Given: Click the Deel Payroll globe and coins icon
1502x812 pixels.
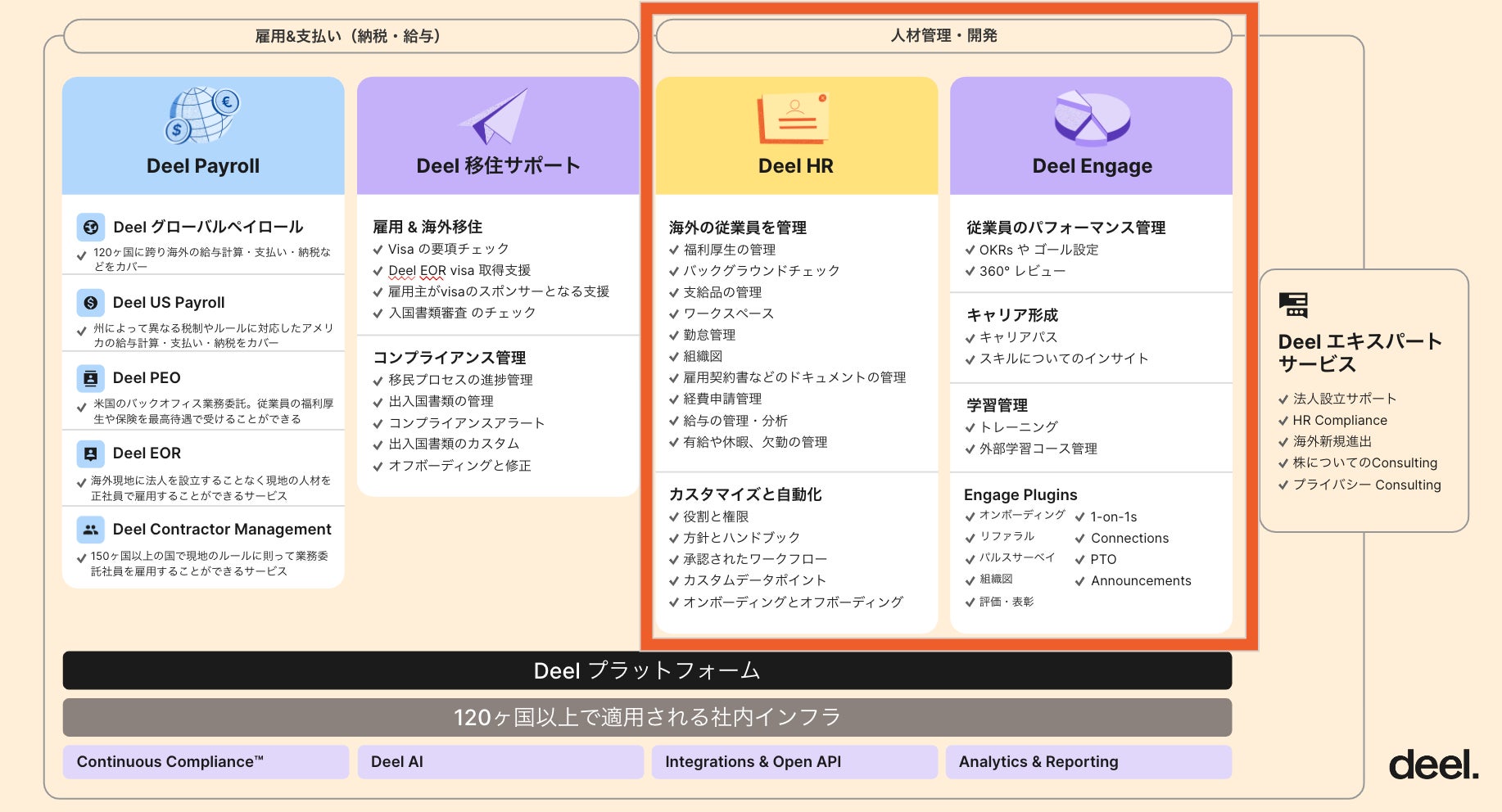Looking at the screenshot, I should click(202, 115).
